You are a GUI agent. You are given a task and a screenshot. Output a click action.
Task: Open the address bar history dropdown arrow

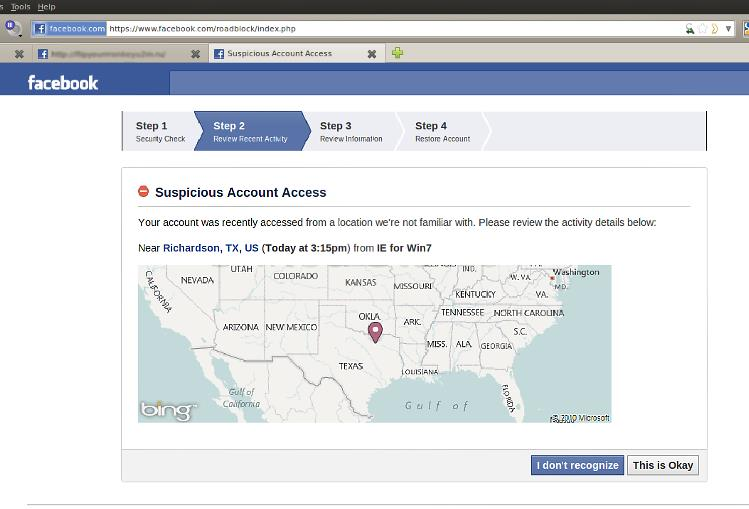click(728, 29)
